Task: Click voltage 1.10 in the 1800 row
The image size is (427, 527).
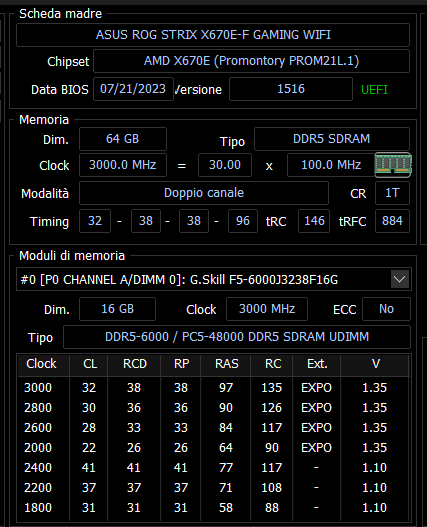Action: 375,508
